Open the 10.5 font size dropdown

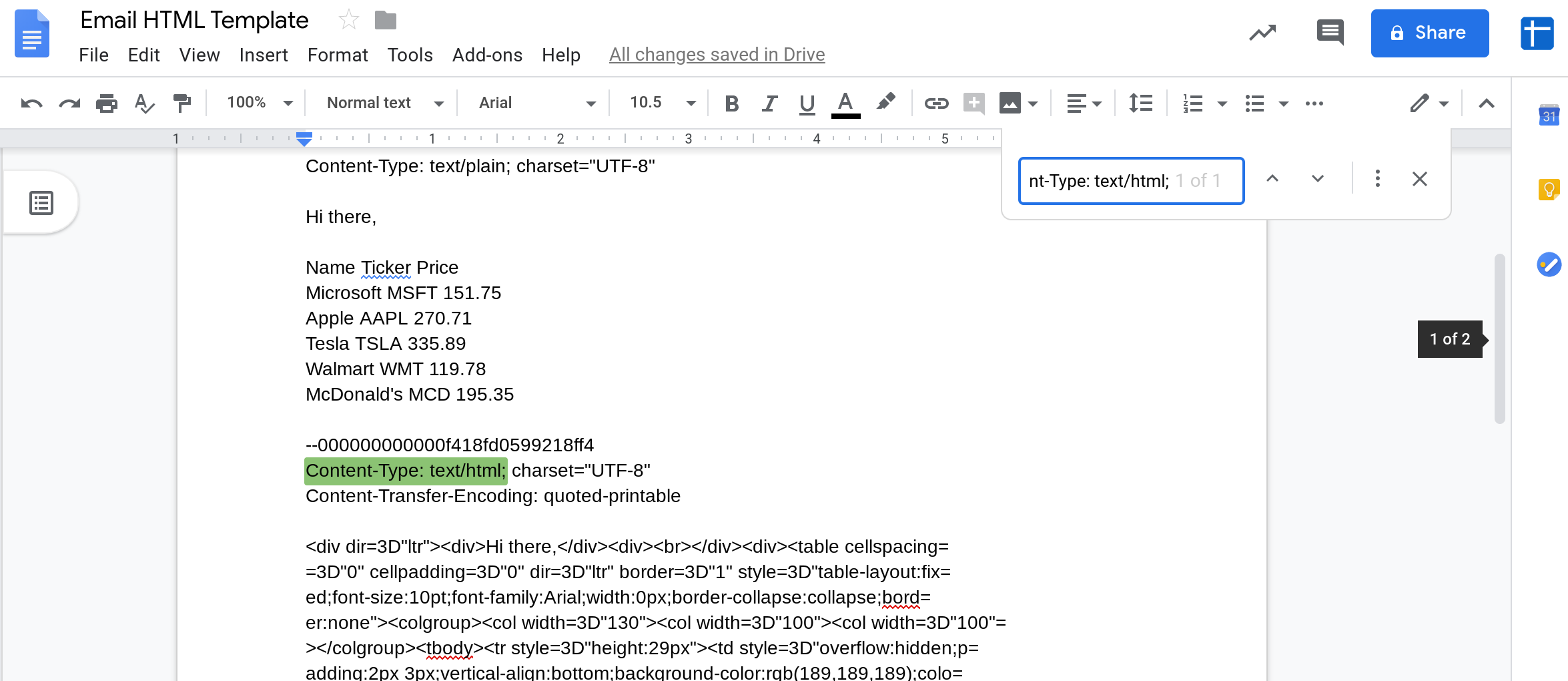pos(663,103)
